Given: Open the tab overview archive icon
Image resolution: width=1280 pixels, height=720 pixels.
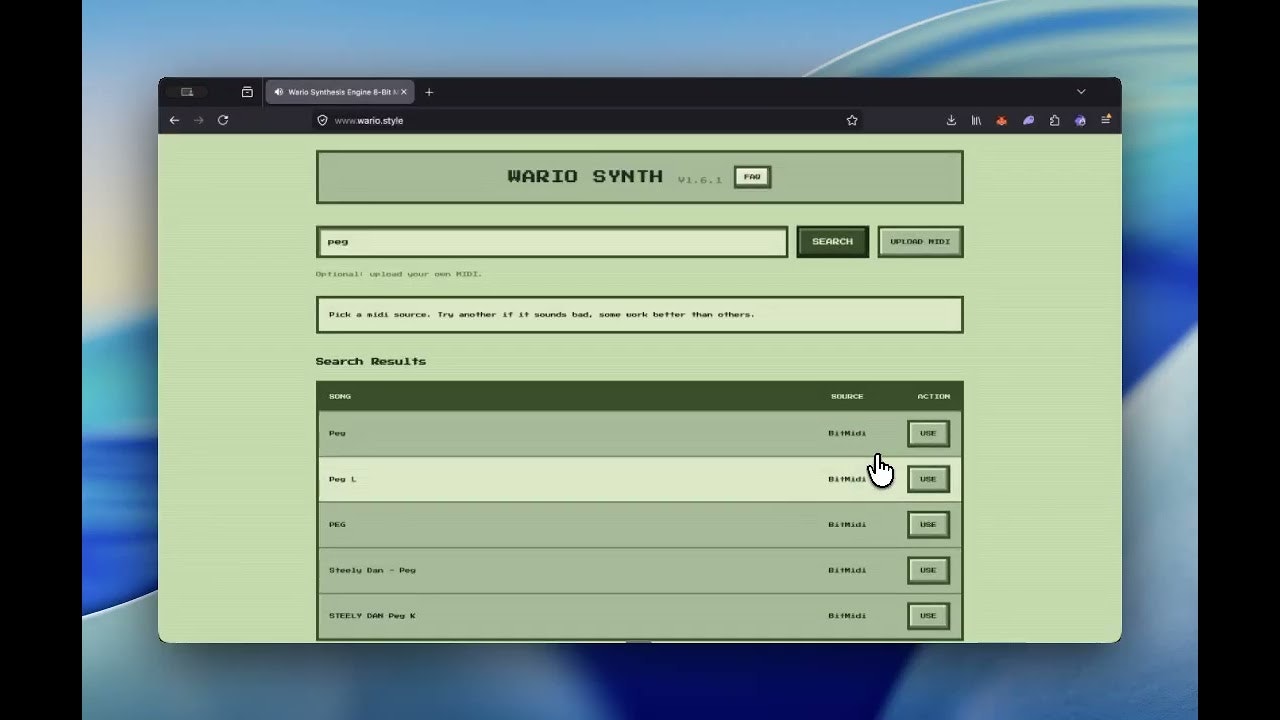Looking at the screenshot, I should point(247,92).
